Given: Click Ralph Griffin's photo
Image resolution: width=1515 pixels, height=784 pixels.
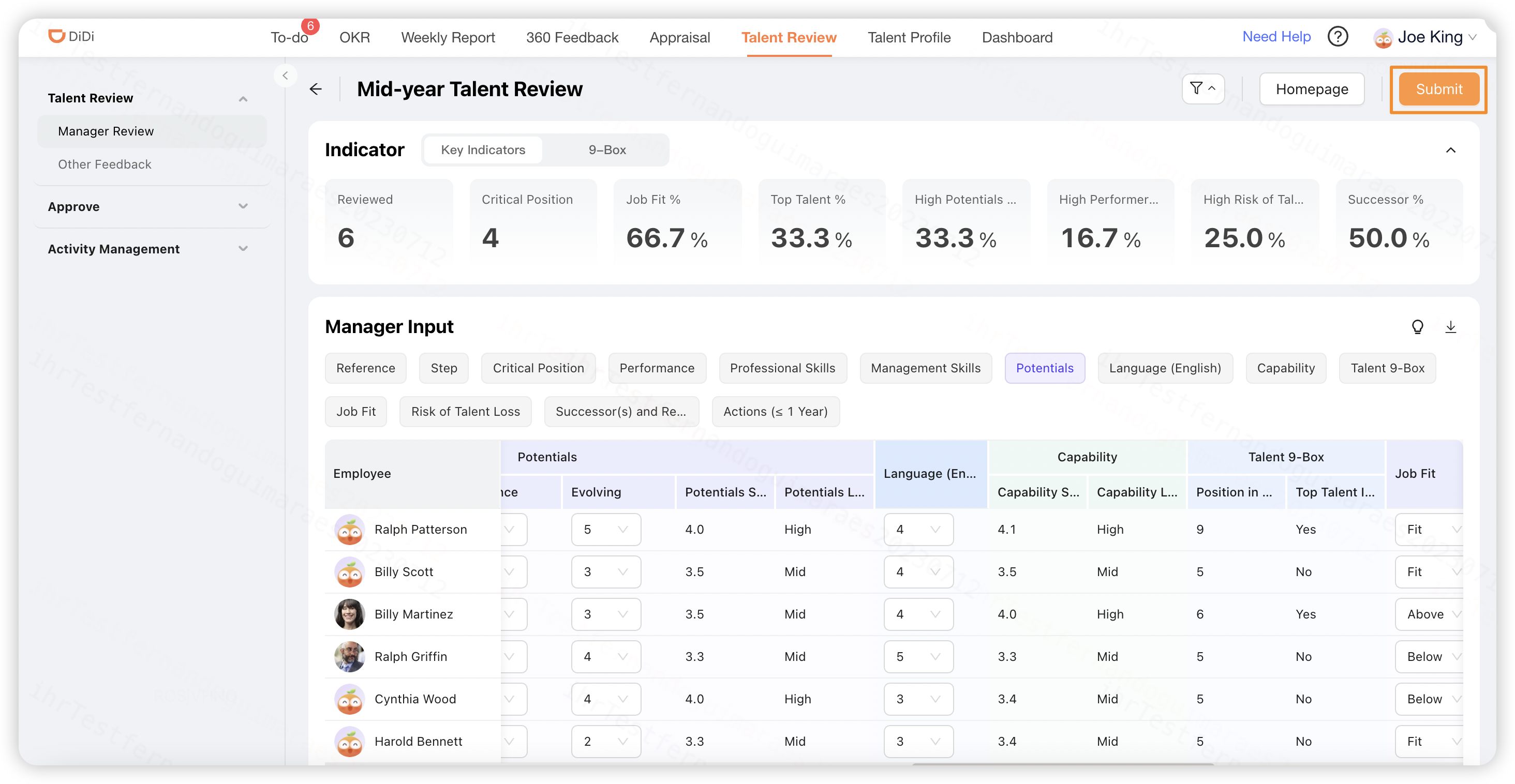Looking at the screenshot, I should tap(349, 656).
